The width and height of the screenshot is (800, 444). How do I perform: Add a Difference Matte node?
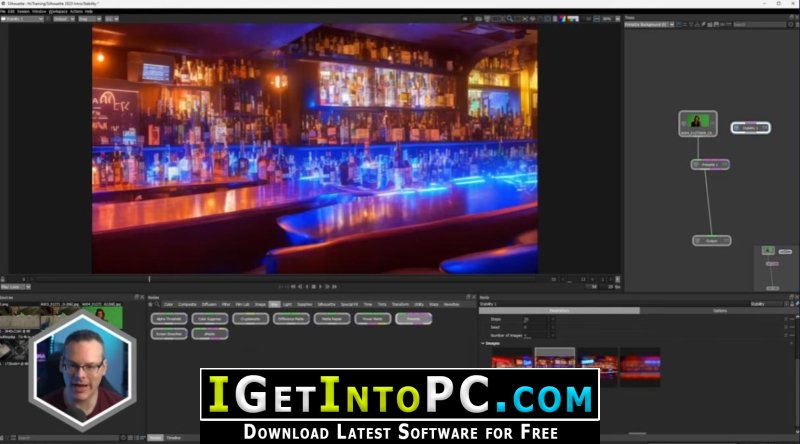[290, 319]
